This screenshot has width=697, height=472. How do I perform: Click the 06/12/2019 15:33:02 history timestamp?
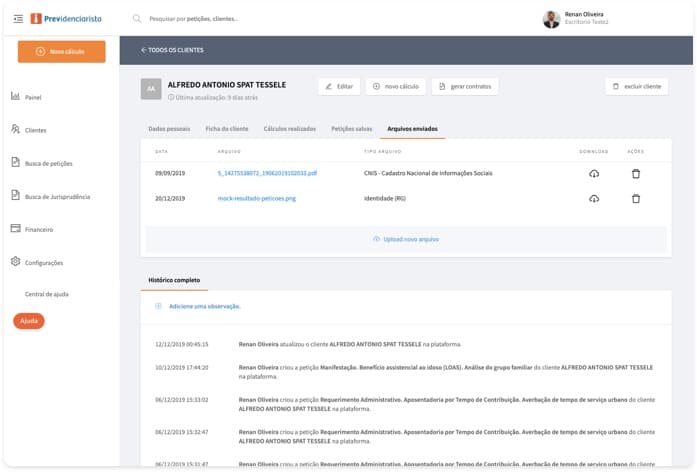[x=181, y=400]
